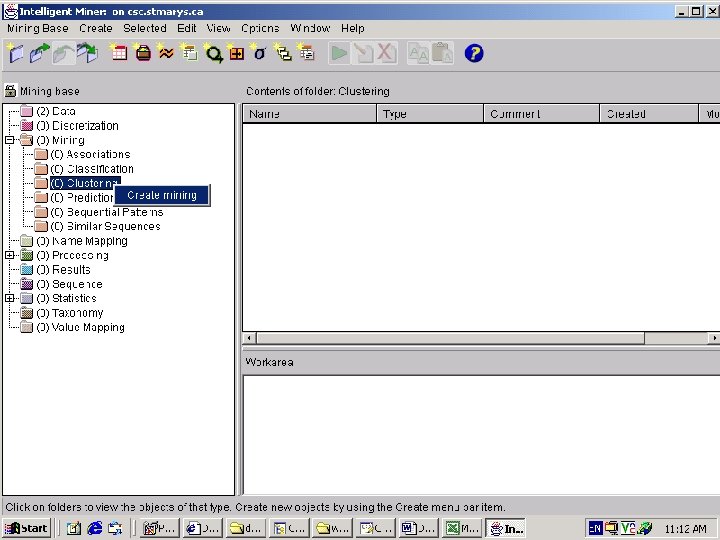Click the new mining base folder icon
The width and height of the screenshot is (720, 540).
[15, 53]
